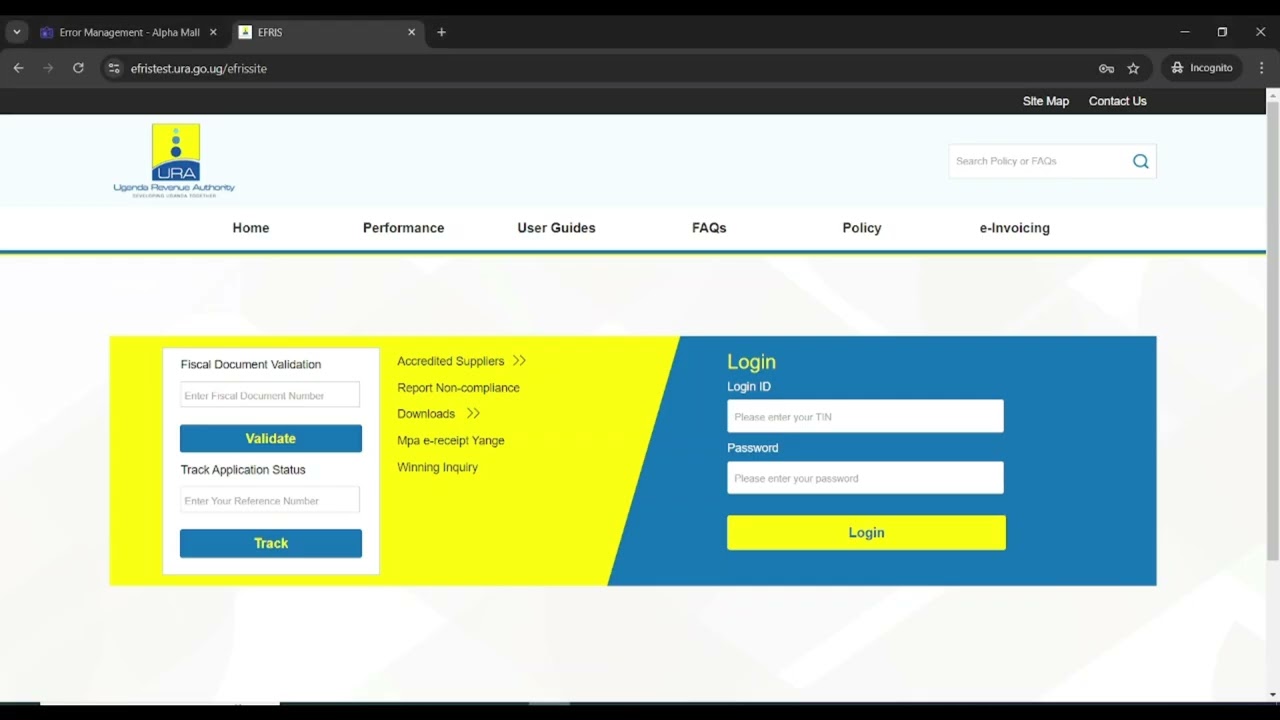Click the page vertical scrollbar

[1272, 330]
